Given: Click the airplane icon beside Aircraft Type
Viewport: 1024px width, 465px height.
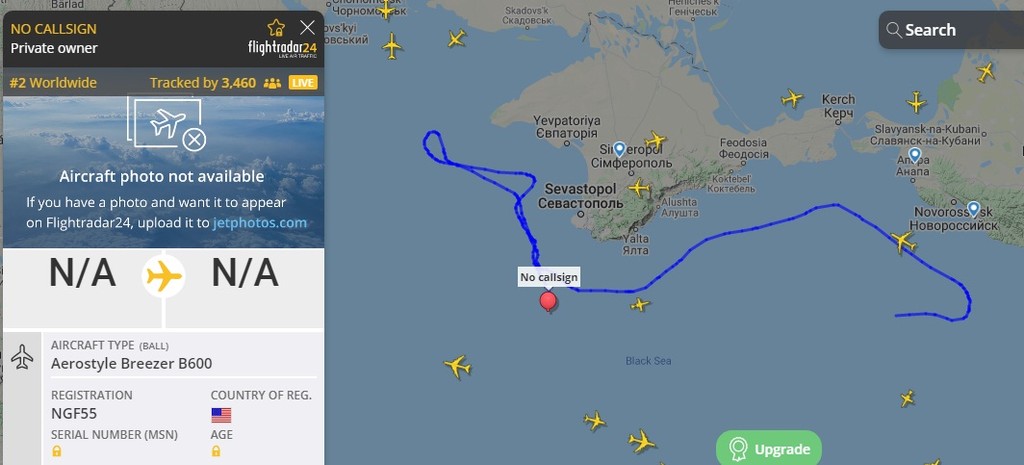Looking at the screenshot, I should [22, 357].
